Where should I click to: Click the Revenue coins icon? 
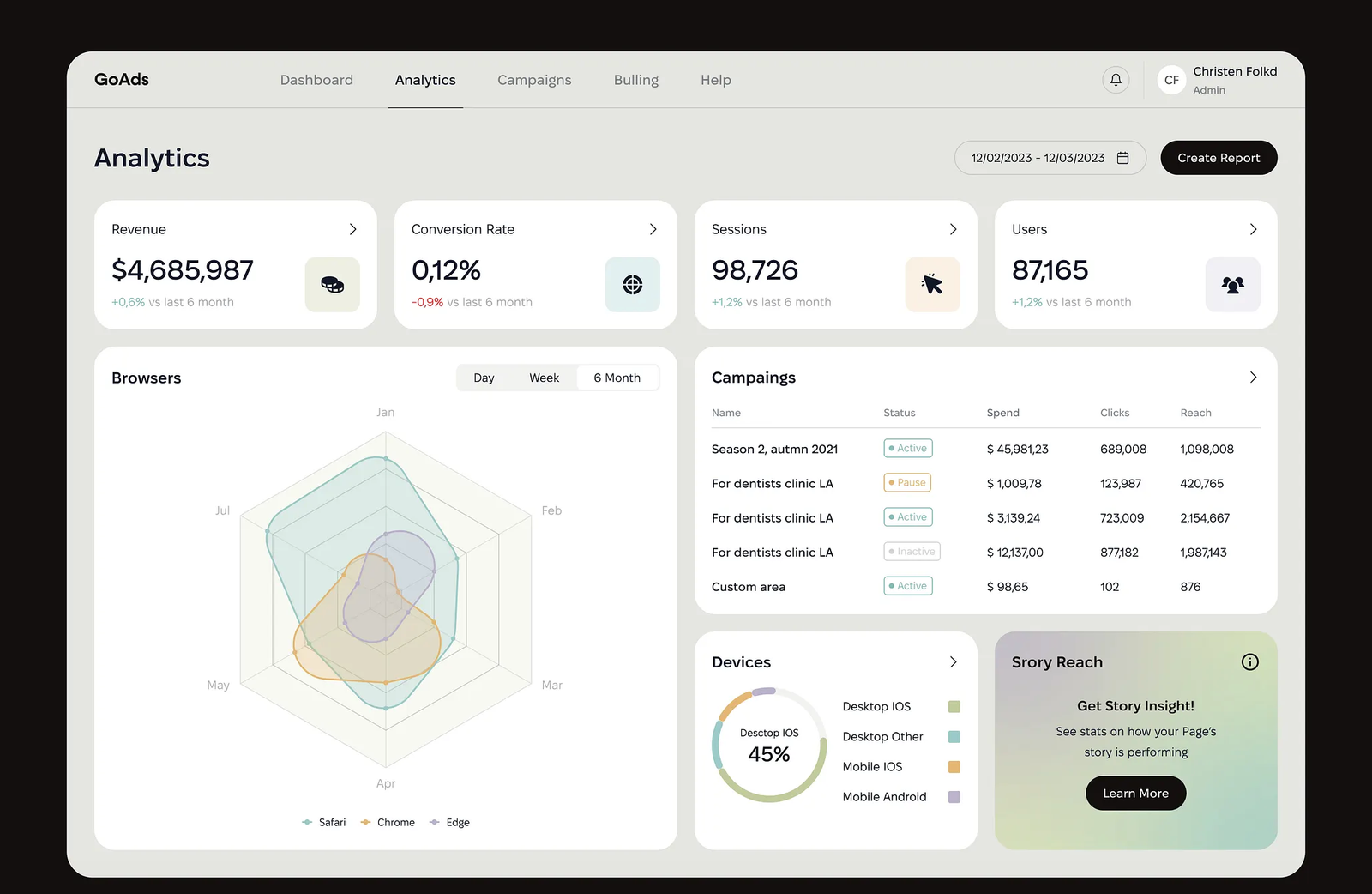(x=333, y=285)
